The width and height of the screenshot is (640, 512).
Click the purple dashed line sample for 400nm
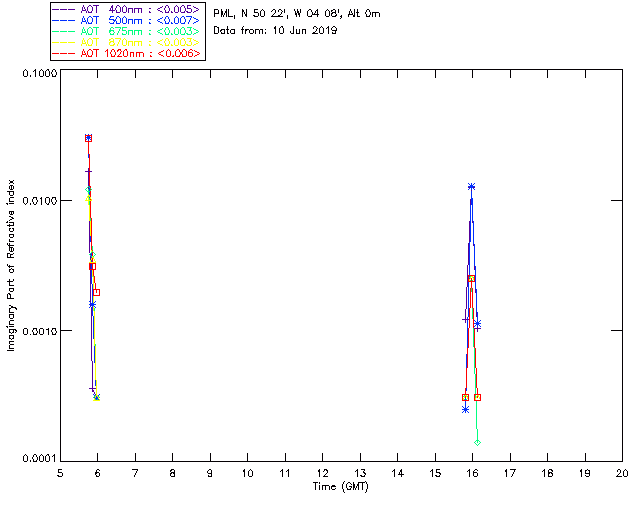64,9
